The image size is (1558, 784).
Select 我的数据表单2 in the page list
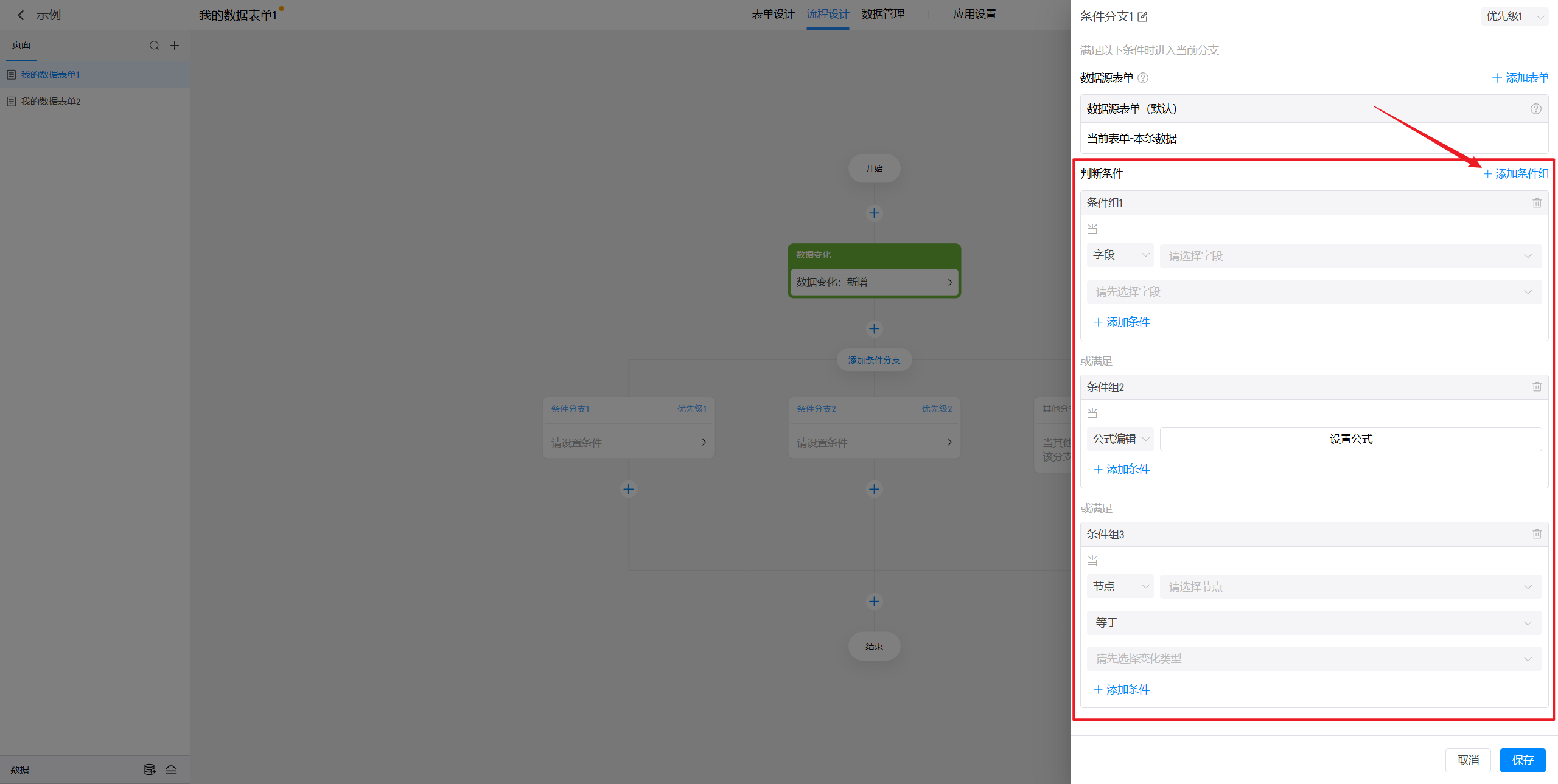click(x=51, y=102)
